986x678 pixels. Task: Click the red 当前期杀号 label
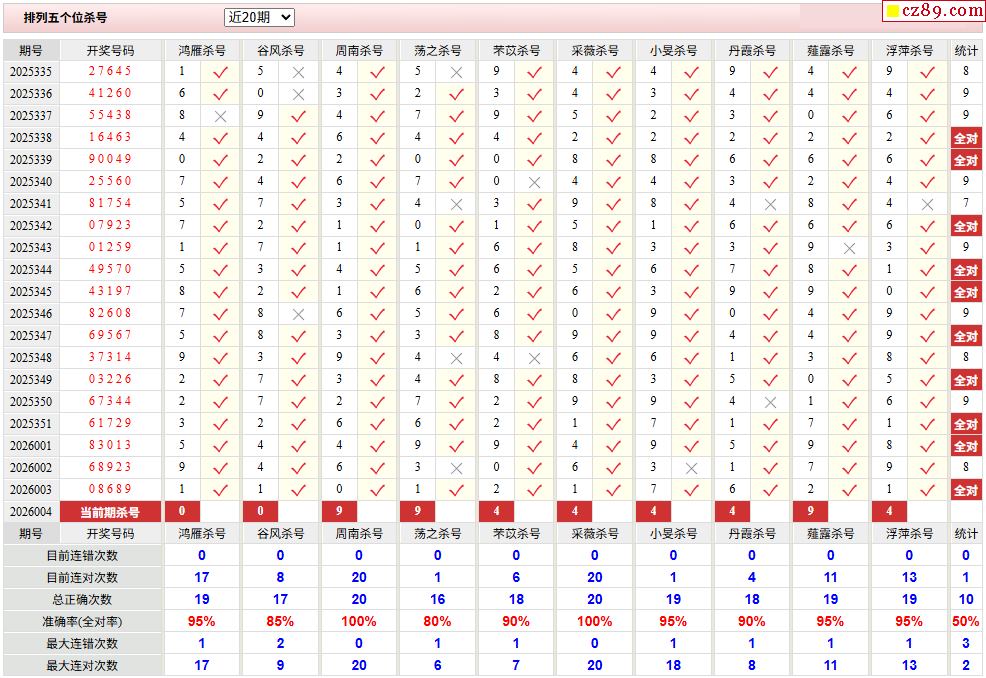(x=110, y=512)
